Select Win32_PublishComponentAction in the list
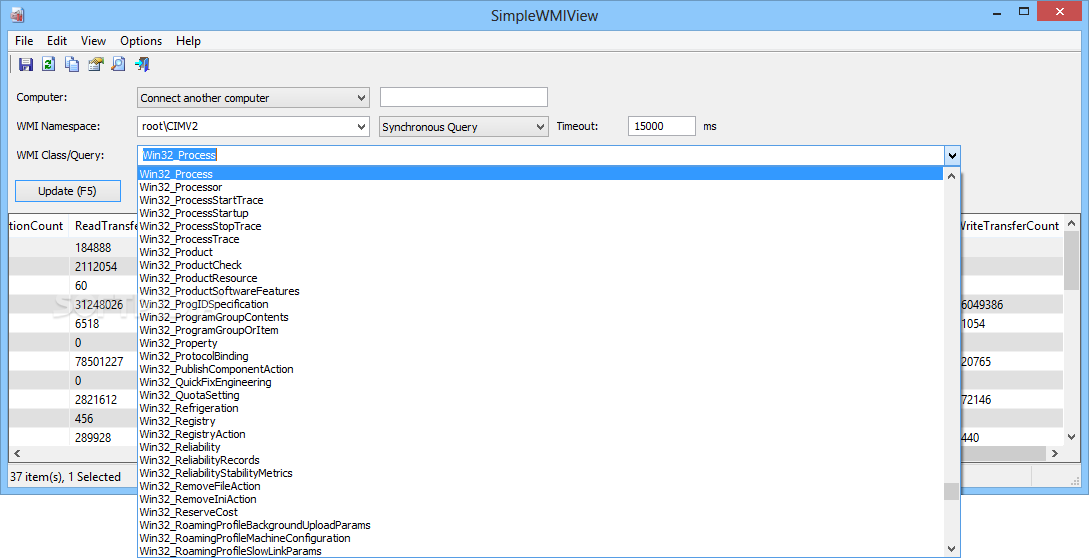The width and height of the screenshot is (1089, 558). (540, 369)
